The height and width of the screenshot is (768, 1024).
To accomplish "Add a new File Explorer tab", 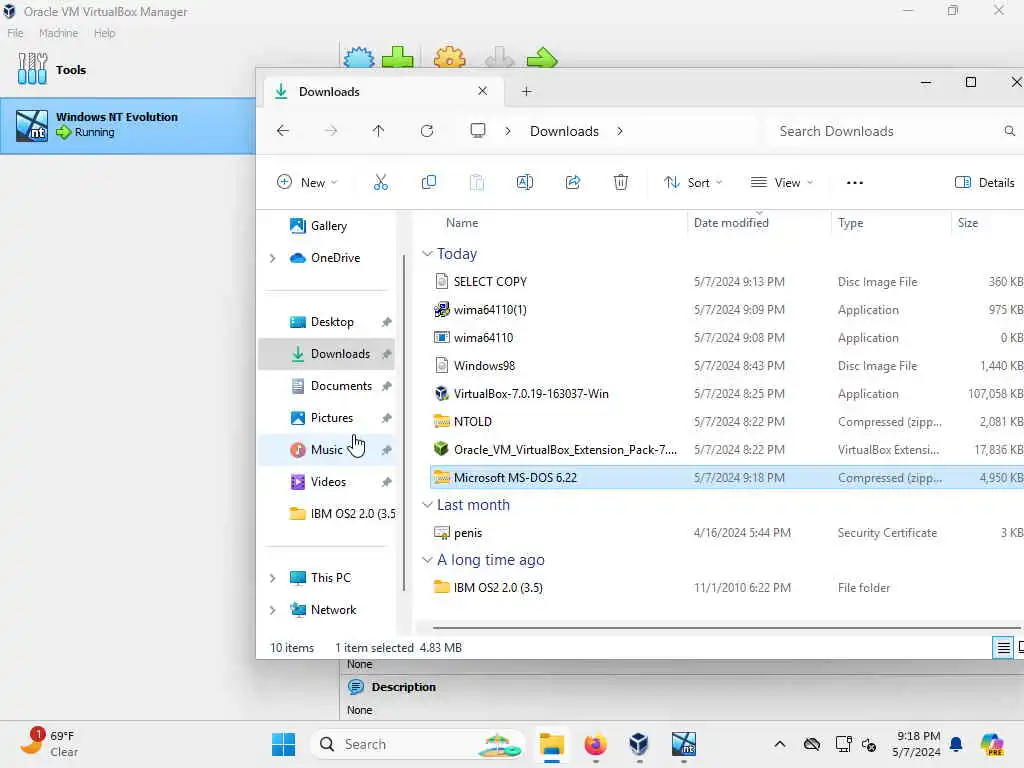I will [x=526, y=91].
